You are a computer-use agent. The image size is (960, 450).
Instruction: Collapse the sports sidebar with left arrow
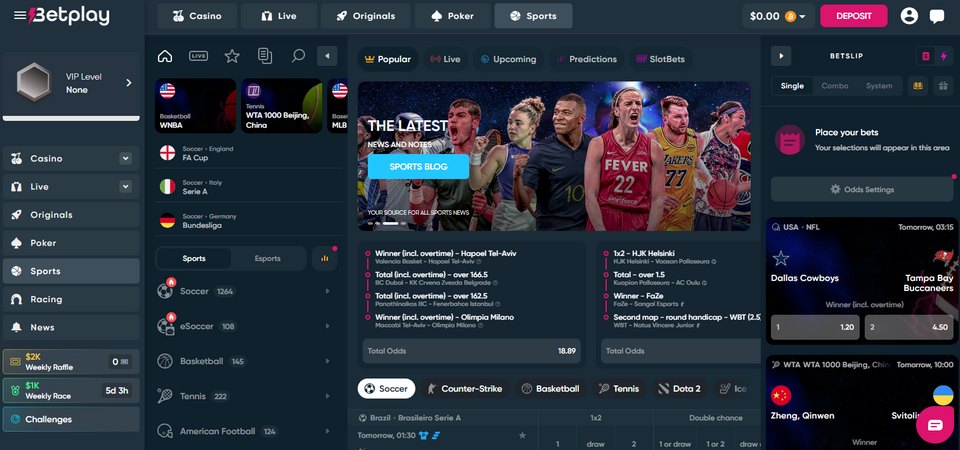pos(327,56)
